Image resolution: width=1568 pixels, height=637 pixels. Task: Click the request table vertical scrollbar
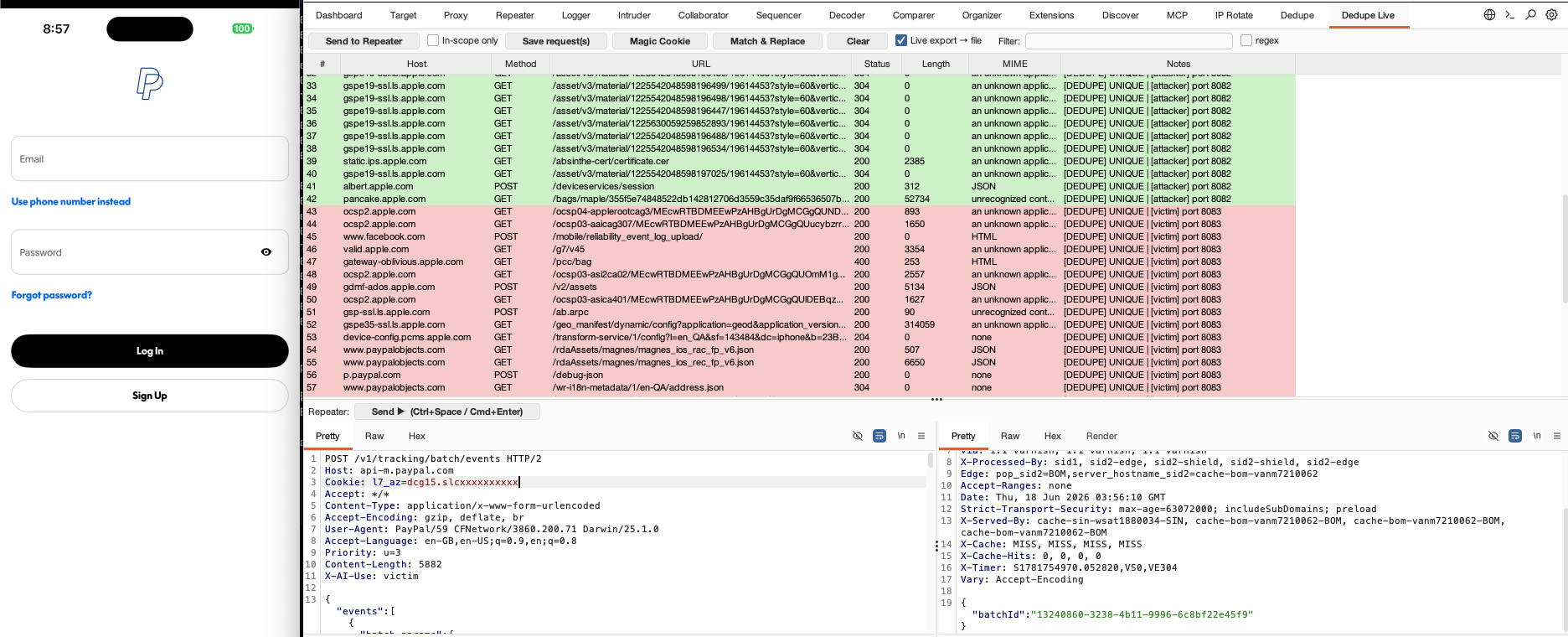(x=1564, y=247)
